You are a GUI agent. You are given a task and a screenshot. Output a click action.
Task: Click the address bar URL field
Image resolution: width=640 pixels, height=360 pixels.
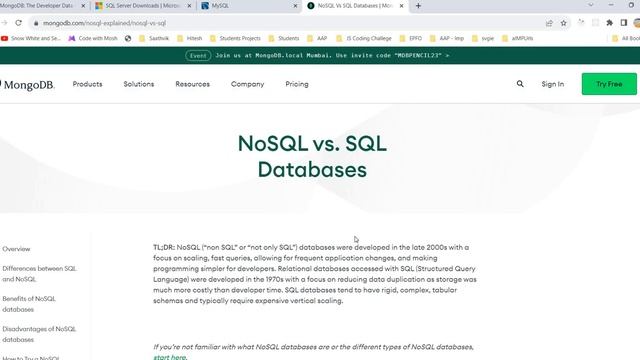286,23
